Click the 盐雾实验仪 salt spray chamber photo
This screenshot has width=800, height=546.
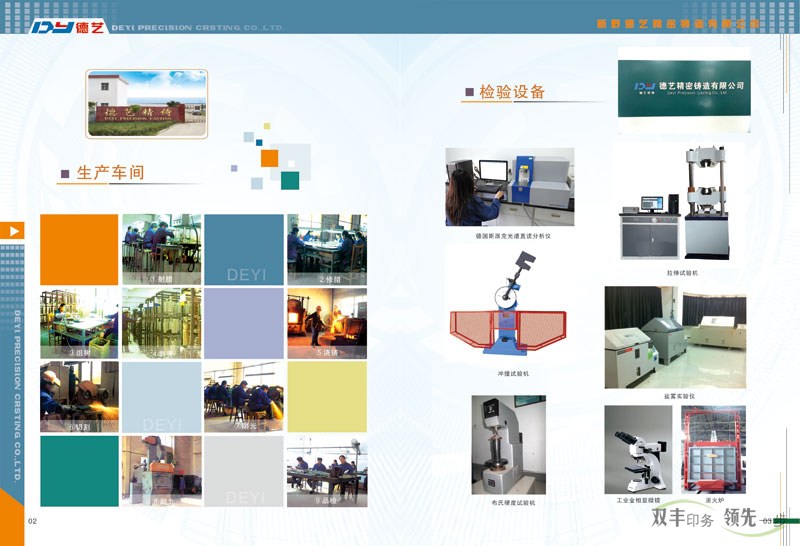[675, 337]
